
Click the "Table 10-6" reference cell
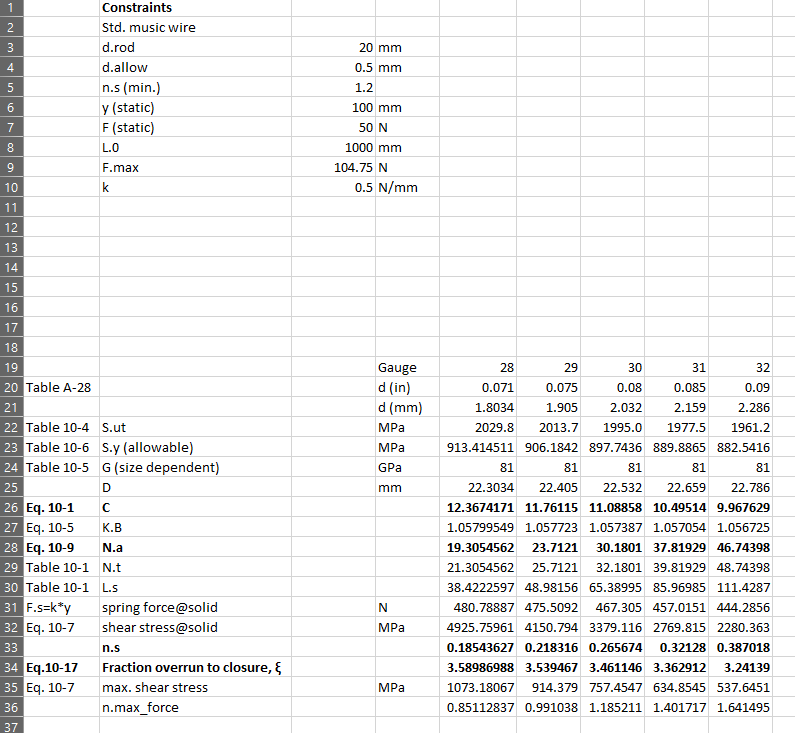coord(61,448)
